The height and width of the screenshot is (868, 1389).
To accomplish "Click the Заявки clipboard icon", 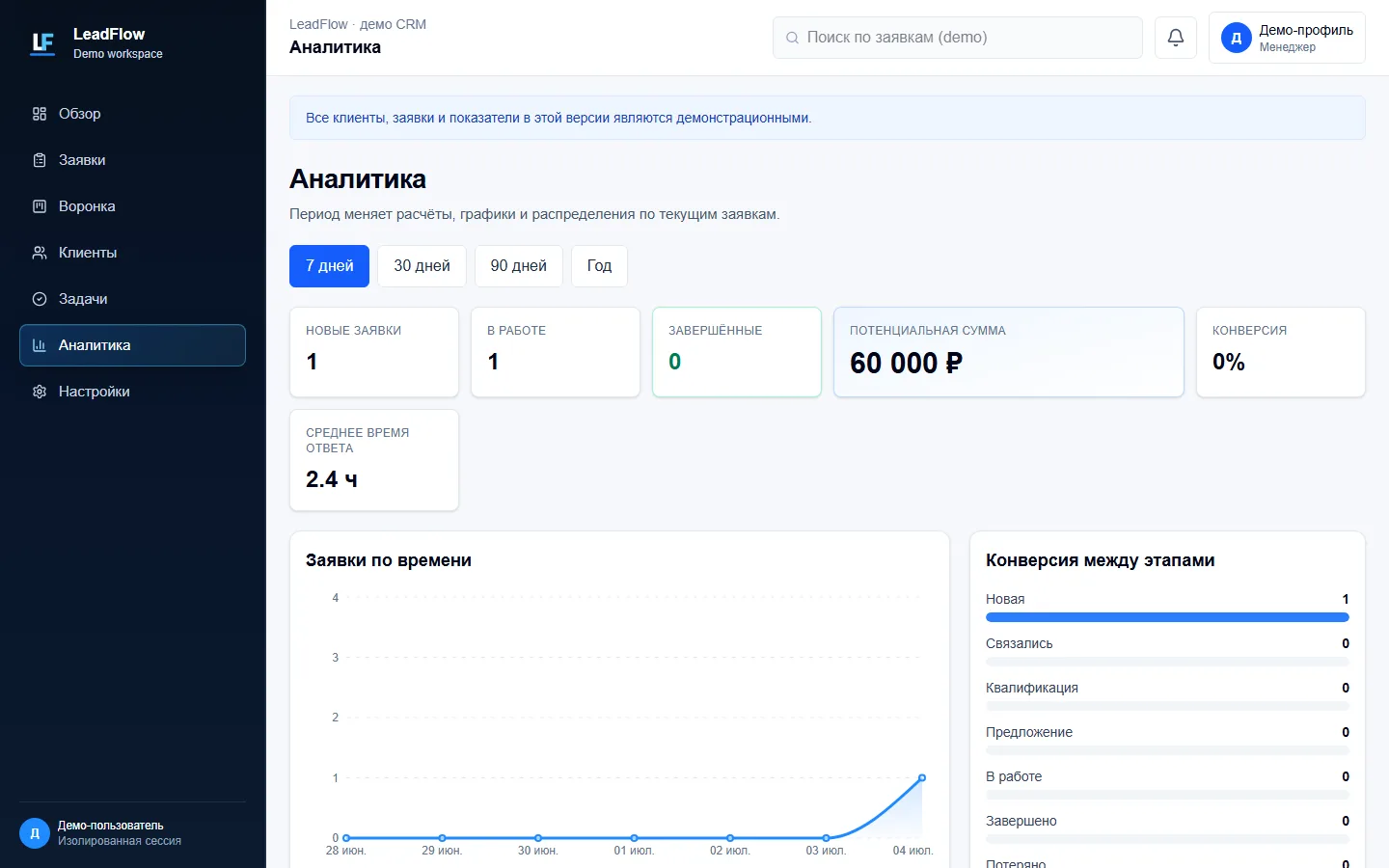I will (40, 160).
